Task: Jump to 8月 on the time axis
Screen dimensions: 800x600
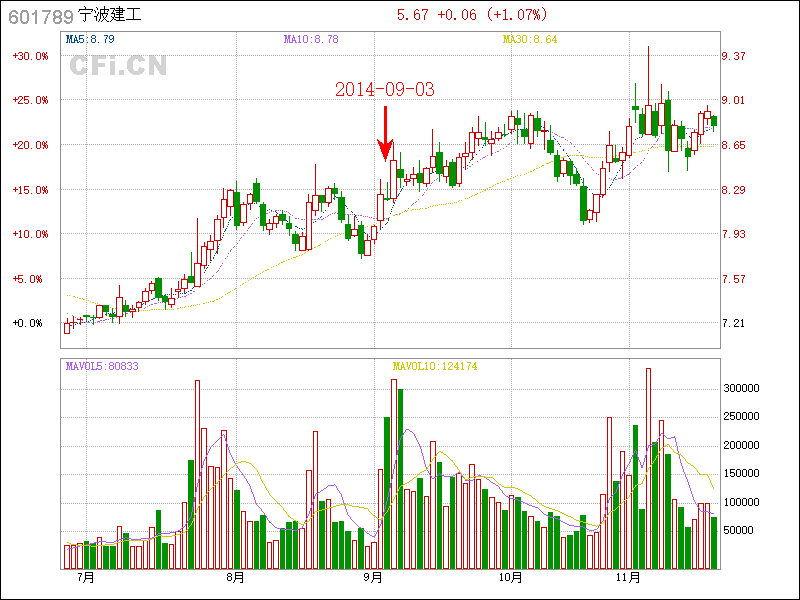Action: pos(236,577)
